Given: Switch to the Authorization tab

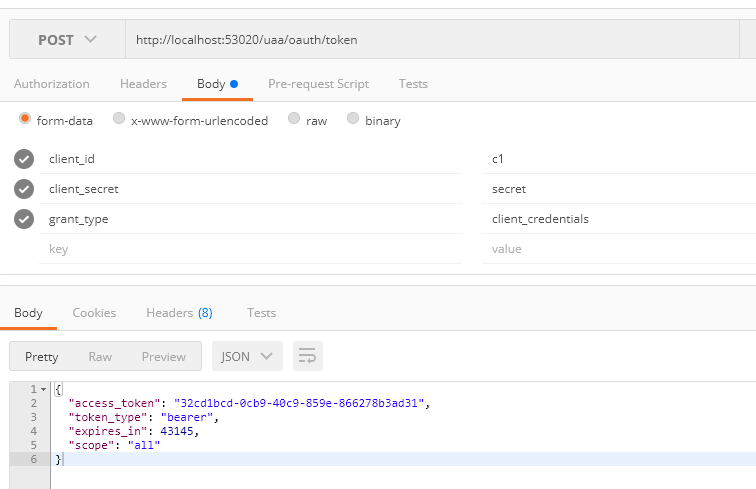Looking at the screenshot, I should coord(51,84).
